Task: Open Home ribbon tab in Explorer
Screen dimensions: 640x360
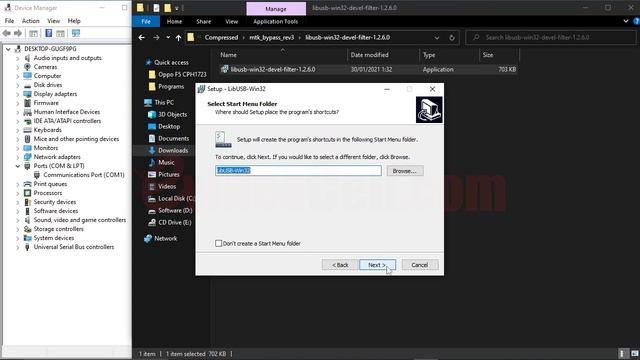Action: [174, 22]
